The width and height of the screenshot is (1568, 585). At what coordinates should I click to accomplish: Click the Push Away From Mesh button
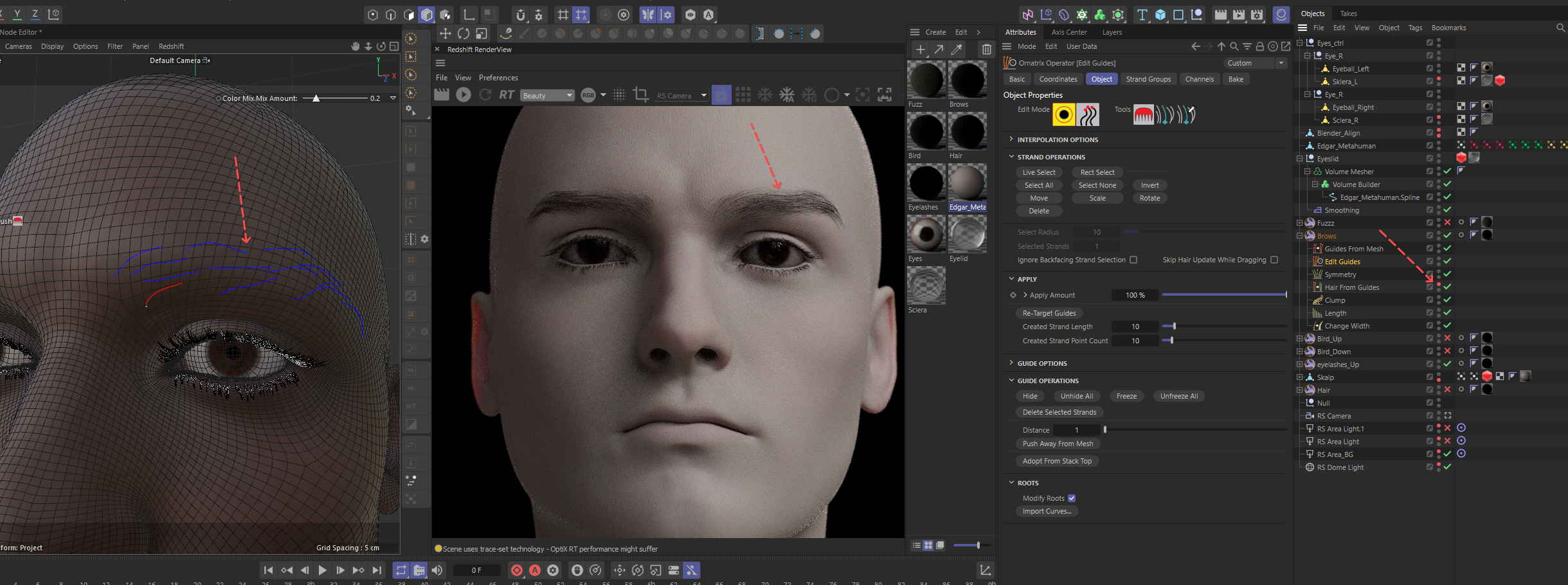1058,444
